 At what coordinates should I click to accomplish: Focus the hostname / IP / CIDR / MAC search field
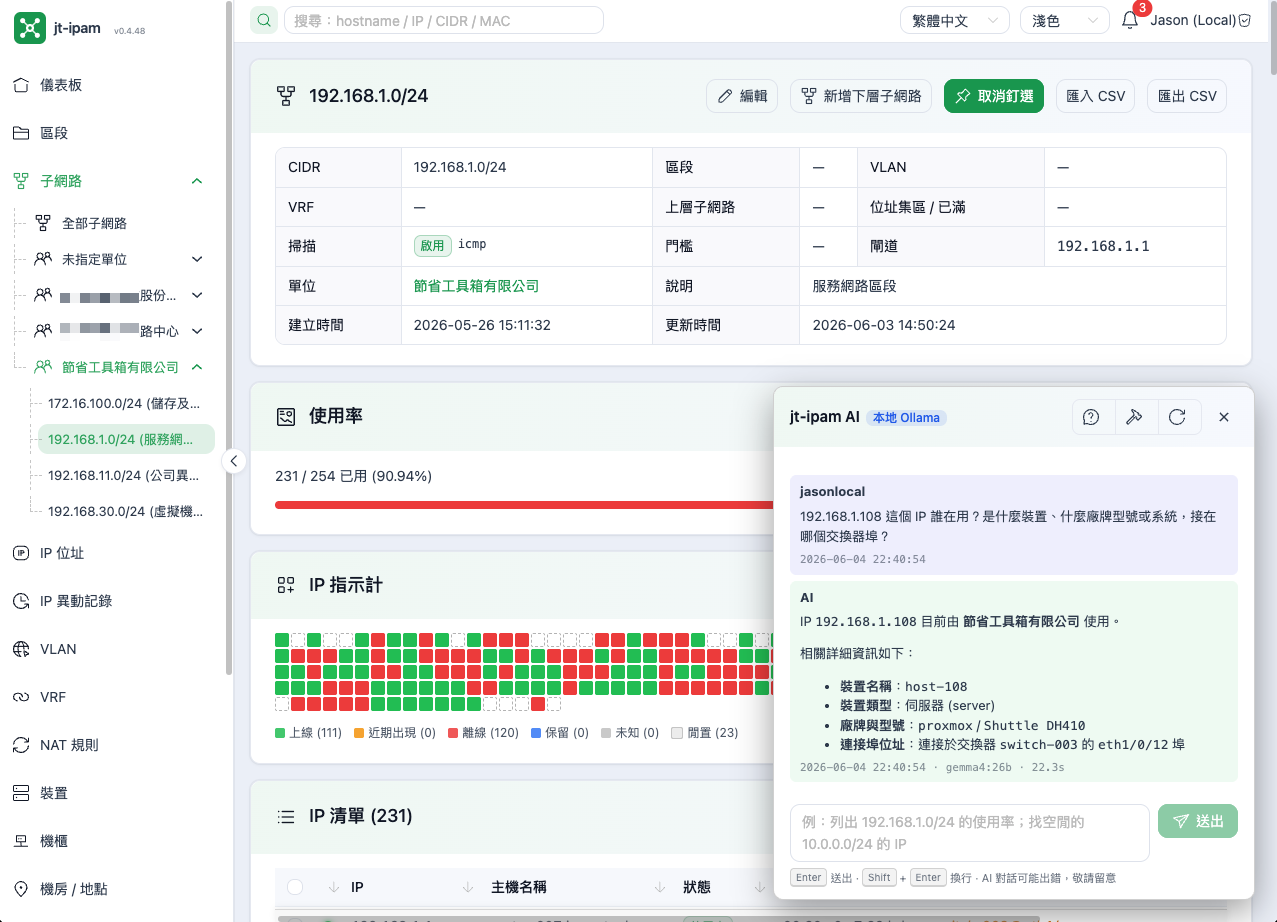pyautogui.click(x=444, y=20)
